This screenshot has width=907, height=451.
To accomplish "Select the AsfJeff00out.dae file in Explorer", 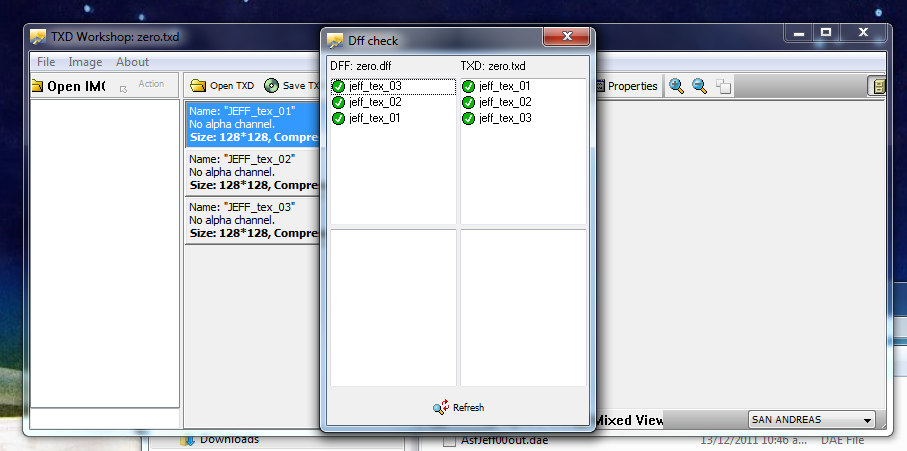I will click(505, 441).
